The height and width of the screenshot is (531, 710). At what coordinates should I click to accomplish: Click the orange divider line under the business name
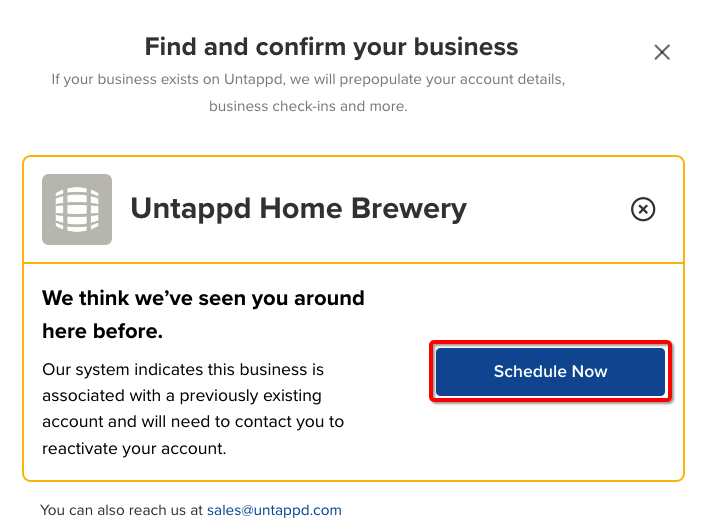tap(353, 263)
